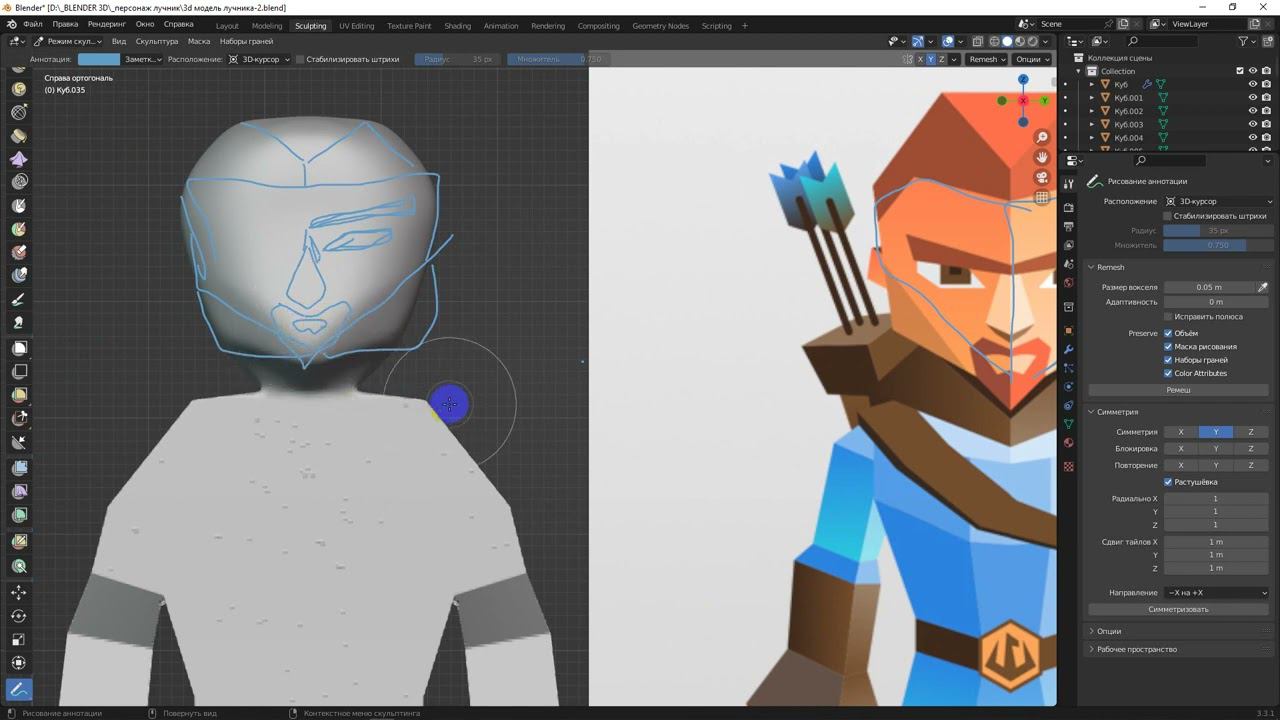The image size is (1280, 720).
Task: Click the voxel size eyedropper icon
Action: [1263, 287]
